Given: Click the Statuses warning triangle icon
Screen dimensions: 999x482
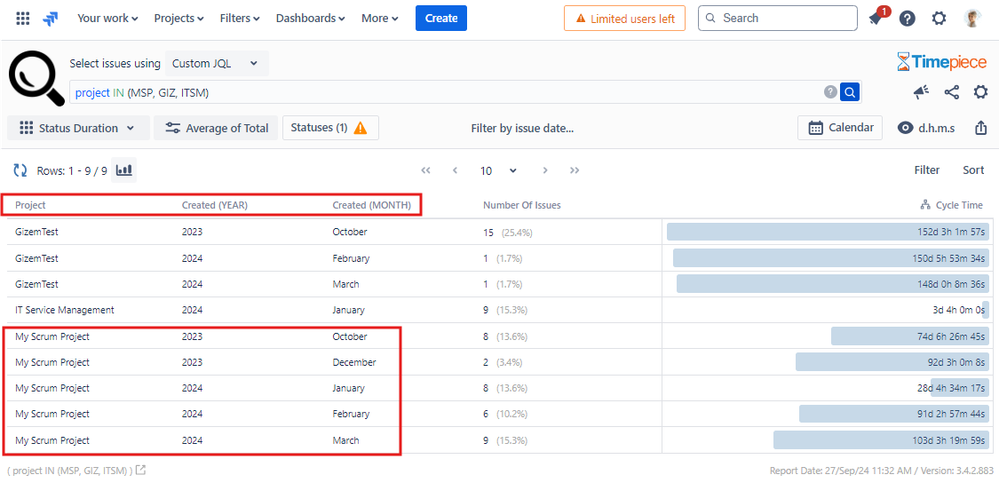Looking at the screenshot, I should point(361,128).
